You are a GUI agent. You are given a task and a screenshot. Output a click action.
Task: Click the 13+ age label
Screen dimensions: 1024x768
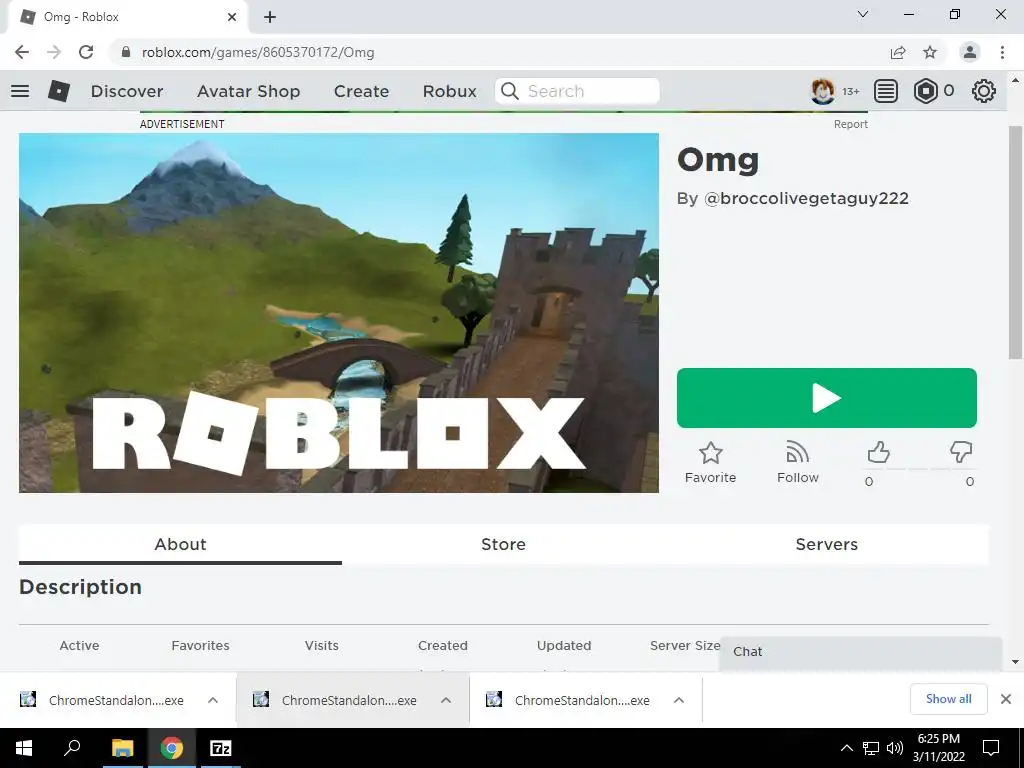click(850, 91)
